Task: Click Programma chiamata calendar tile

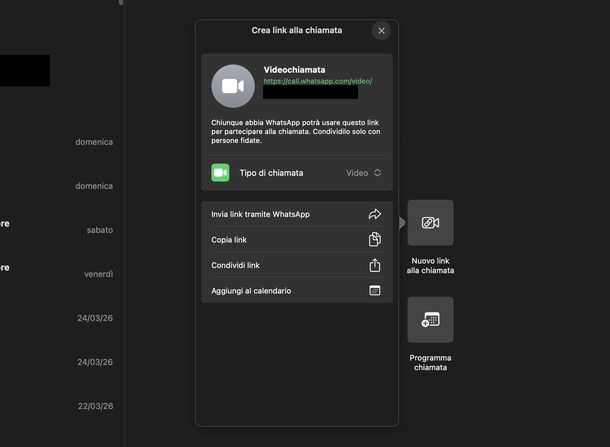Action: [430, 320]
